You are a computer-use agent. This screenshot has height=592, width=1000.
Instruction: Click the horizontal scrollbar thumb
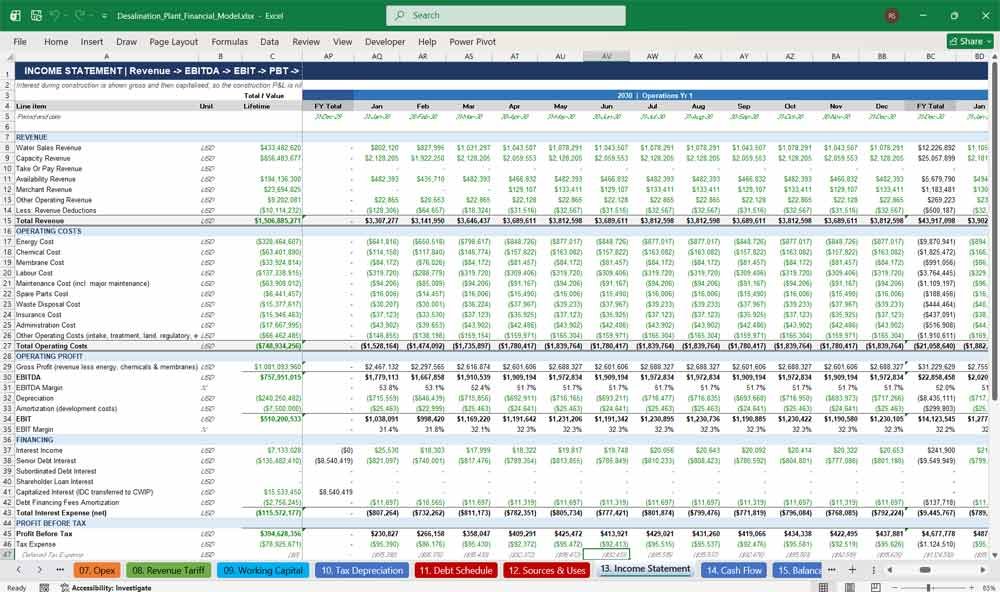925,570
